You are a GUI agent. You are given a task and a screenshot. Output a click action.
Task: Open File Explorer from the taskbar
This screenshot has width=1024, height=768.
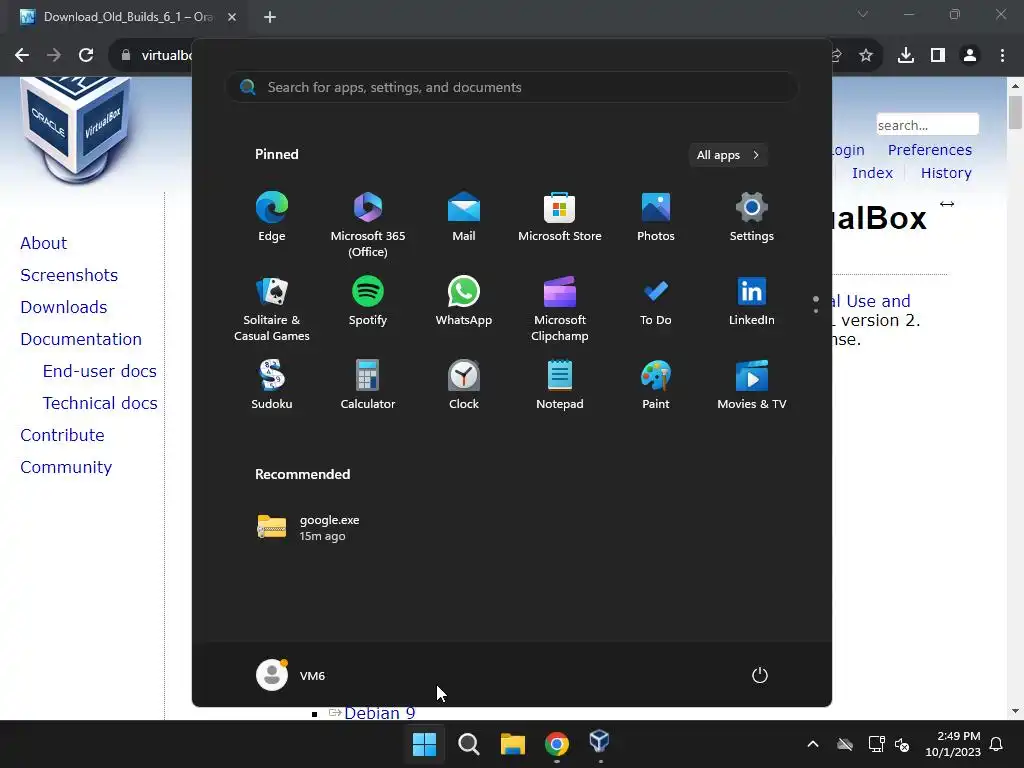tap(513, 744)
